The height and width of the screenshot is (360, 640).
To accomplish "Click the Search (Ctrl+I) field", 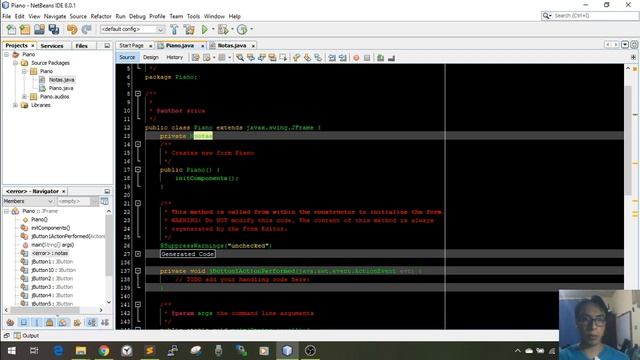I will pyautogui.click(x=590, y=16).
